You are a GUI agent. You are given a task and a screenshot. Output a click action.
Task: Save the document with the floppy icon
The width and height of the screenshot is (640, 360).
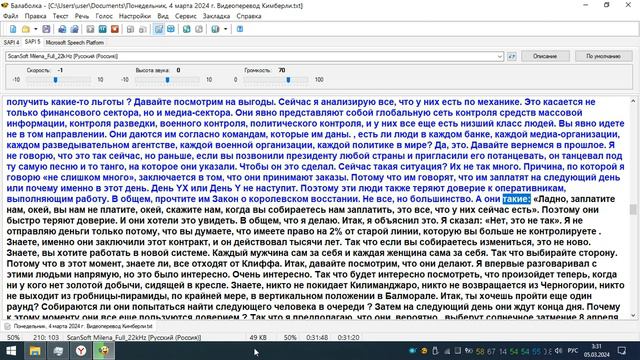(x=46, y=29)
